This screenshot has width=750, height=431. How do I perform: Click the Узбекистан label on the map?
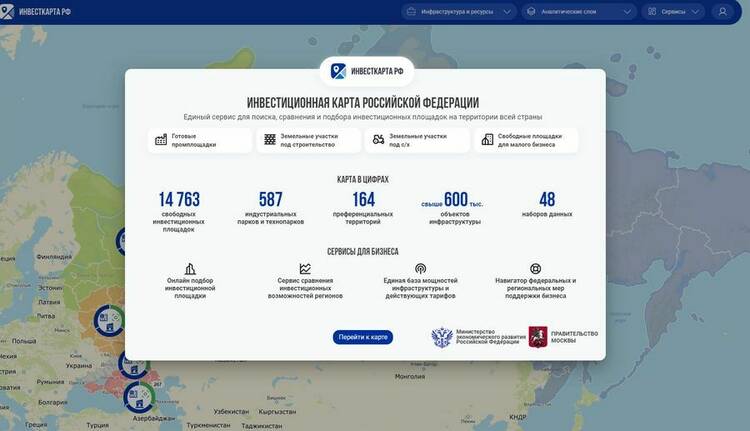[232, 411]
